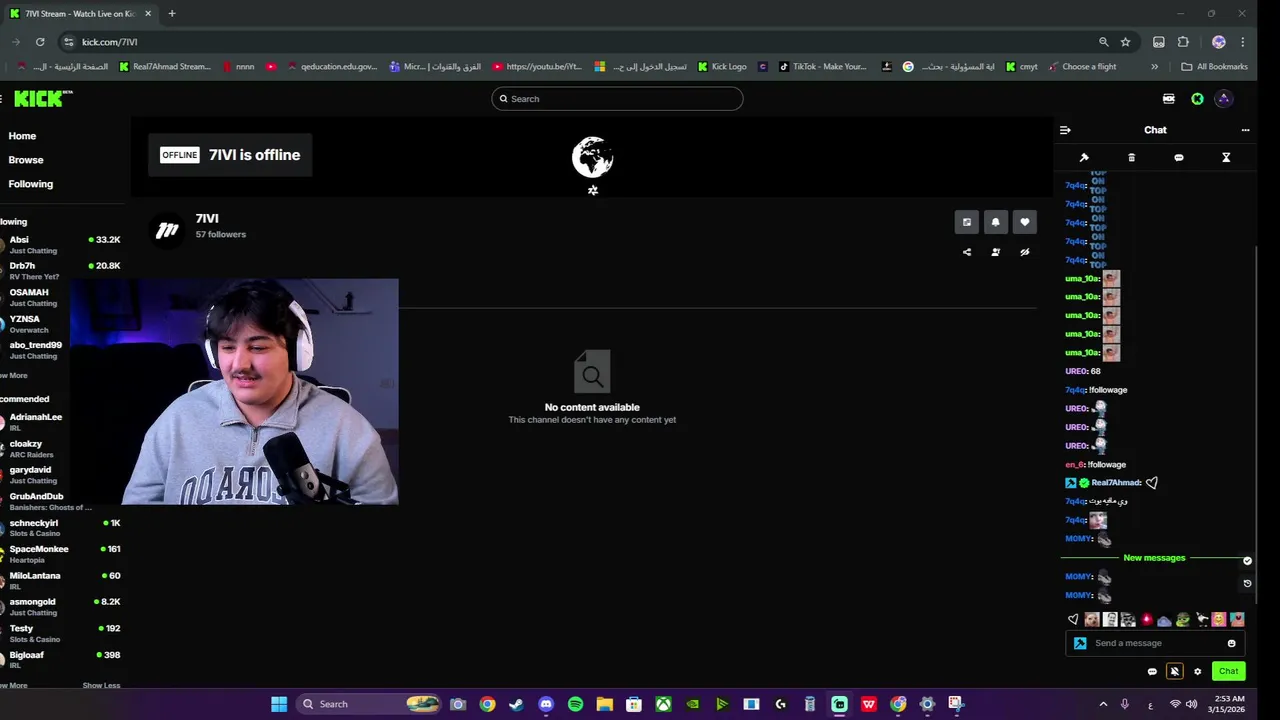The width and height of the screenshot is (1280, 720).
Task: Open Browse in the sidebar
Action: click(x=26, y=160)
